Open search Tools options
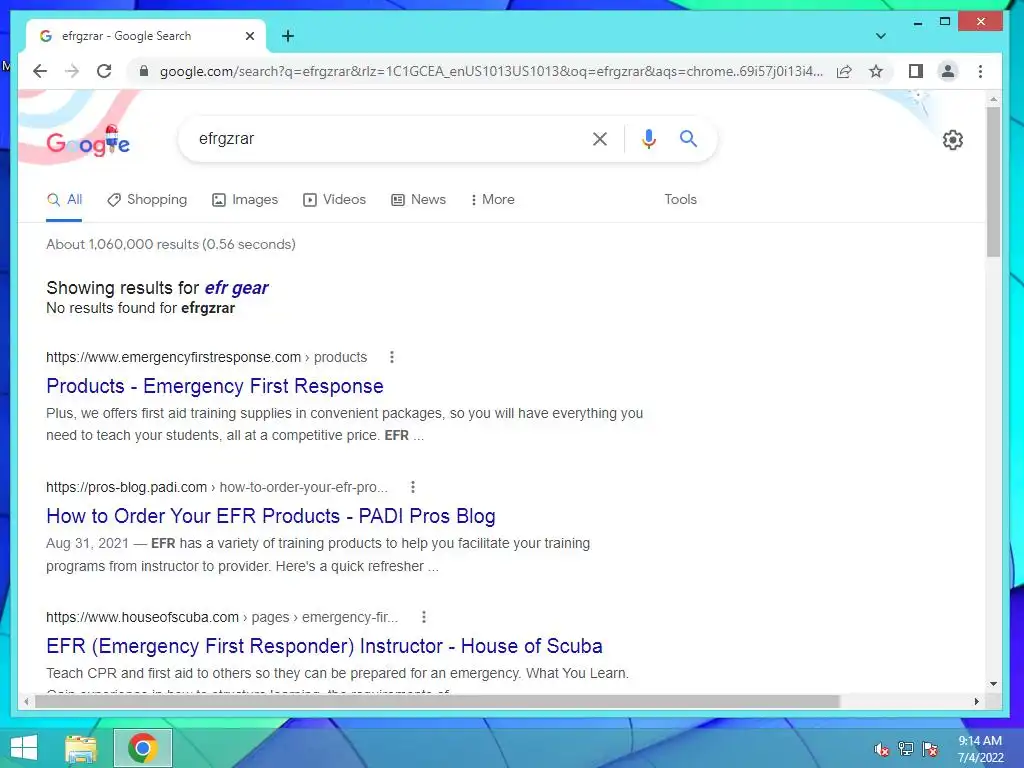 (x=680, y=200)
